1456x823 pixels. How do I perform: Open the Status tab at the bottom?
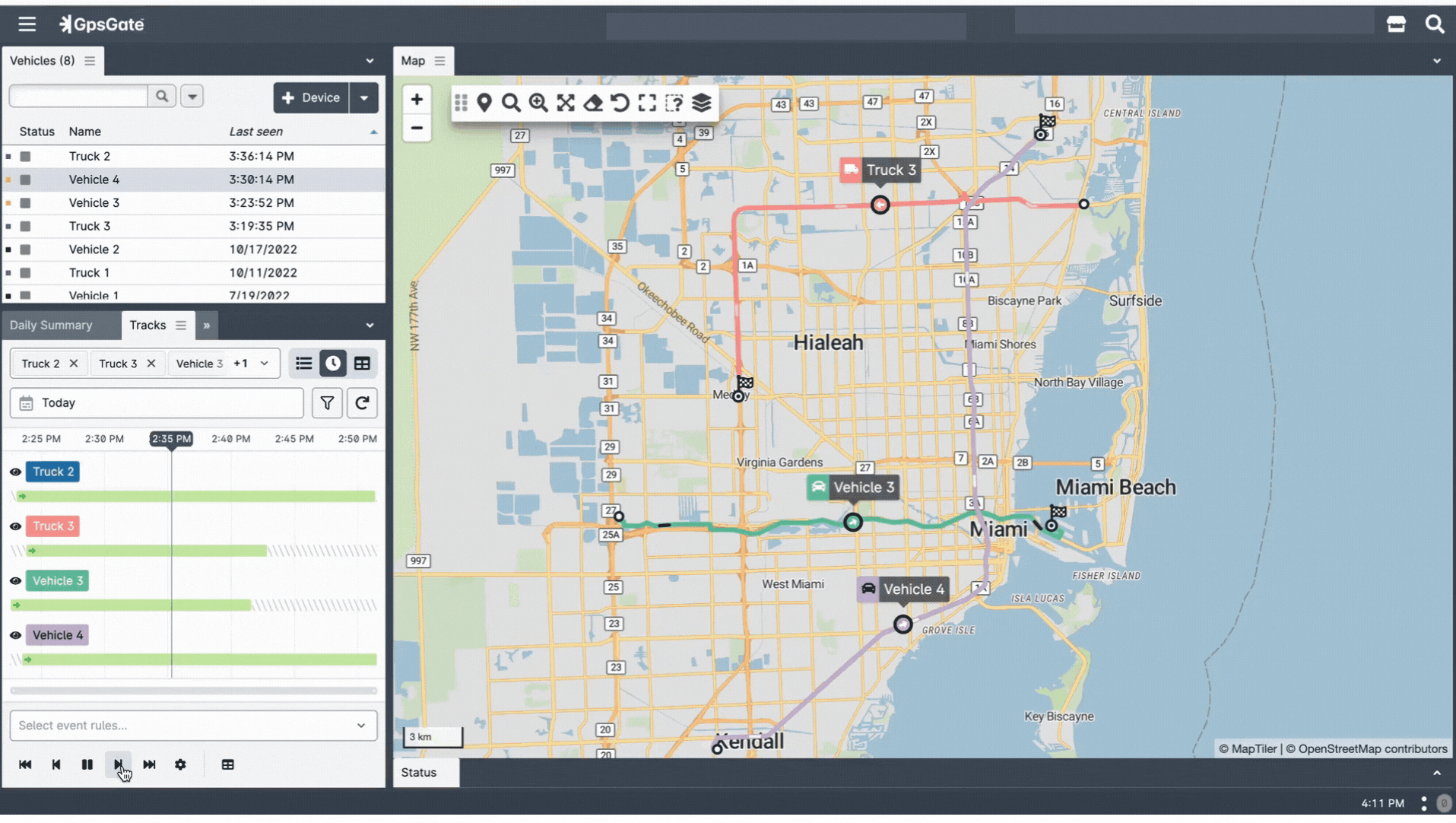point(418,772)
